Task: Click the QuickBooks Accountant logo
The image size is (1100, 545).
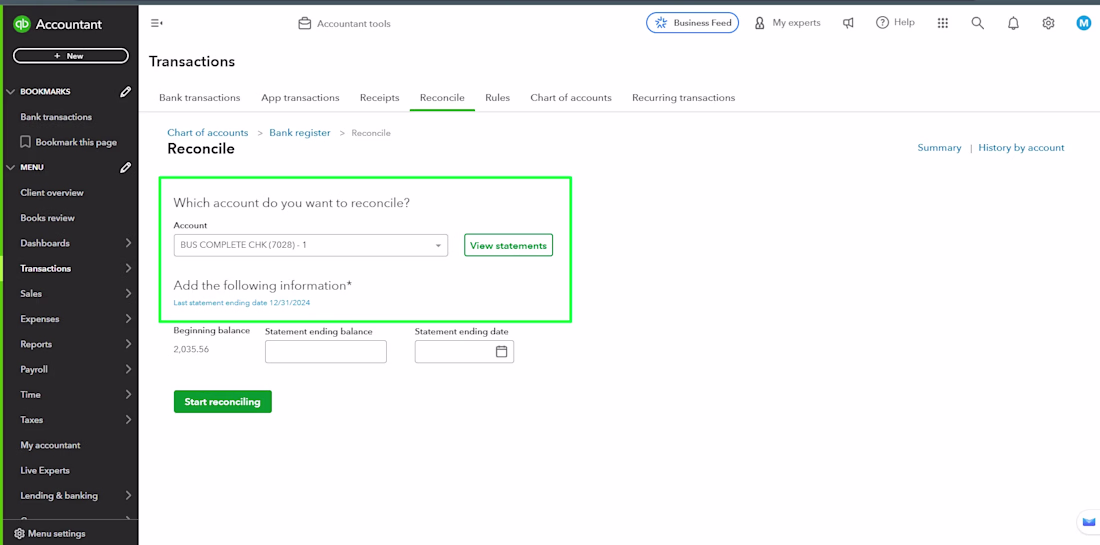Action: coord(58,25)
